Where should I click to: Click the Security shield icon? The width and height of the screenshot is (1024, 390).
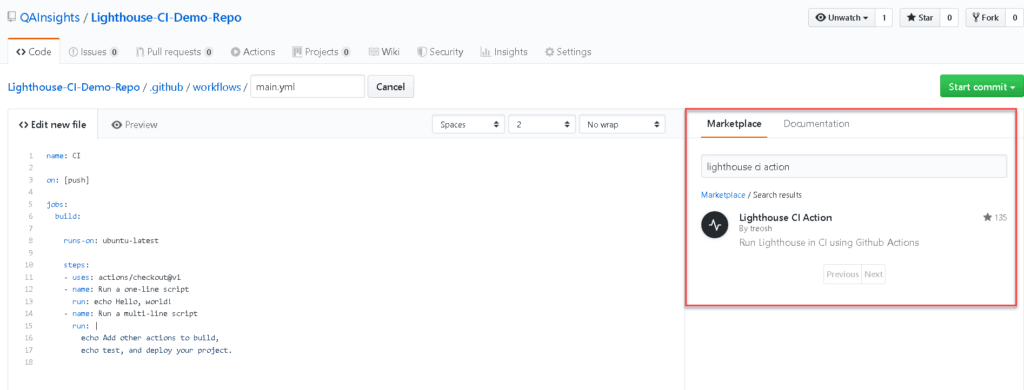(422, 52)
